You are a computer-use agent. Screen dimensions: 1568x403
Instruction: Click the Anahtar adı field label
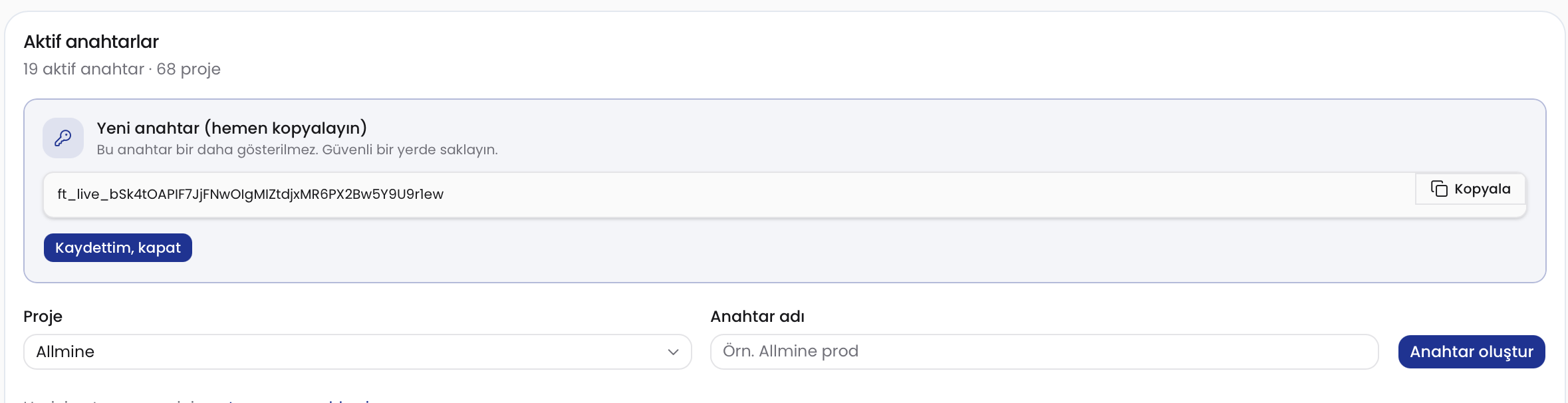click(x=757, y=317)
